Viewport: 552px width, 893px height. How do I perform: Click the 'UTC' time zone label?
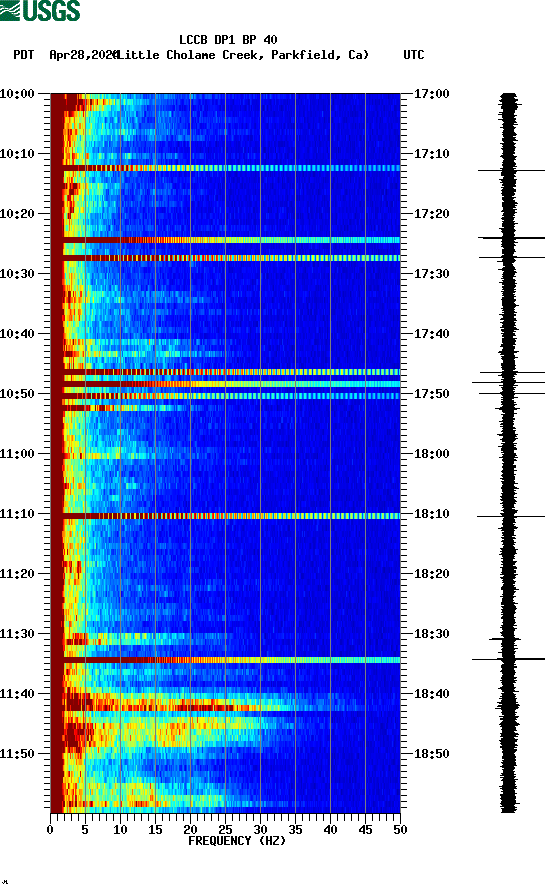pos(414,55)
